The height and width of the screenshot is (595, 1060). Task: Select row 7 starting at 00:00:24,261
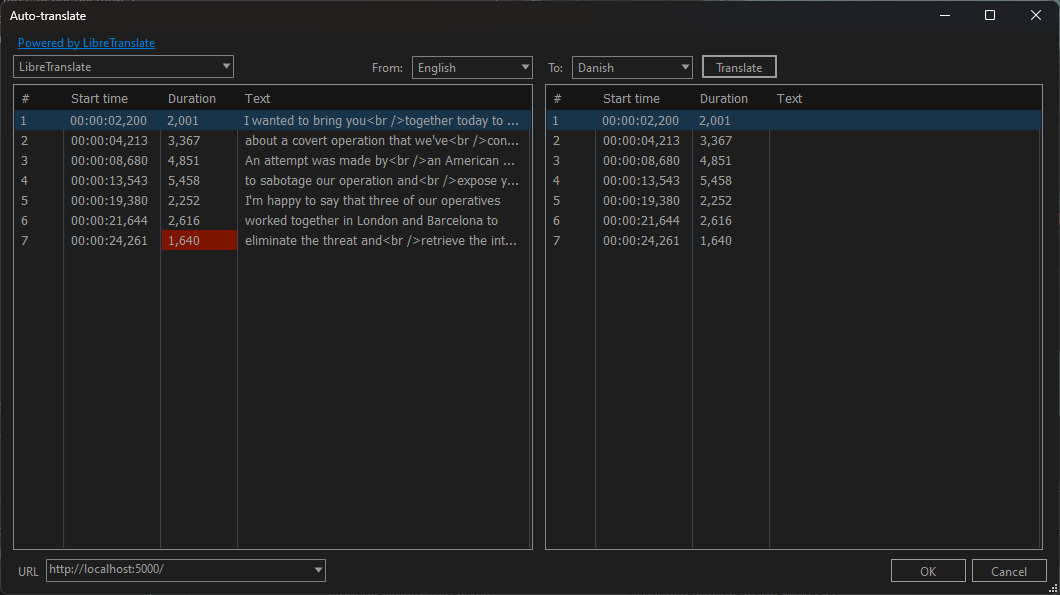300,240
